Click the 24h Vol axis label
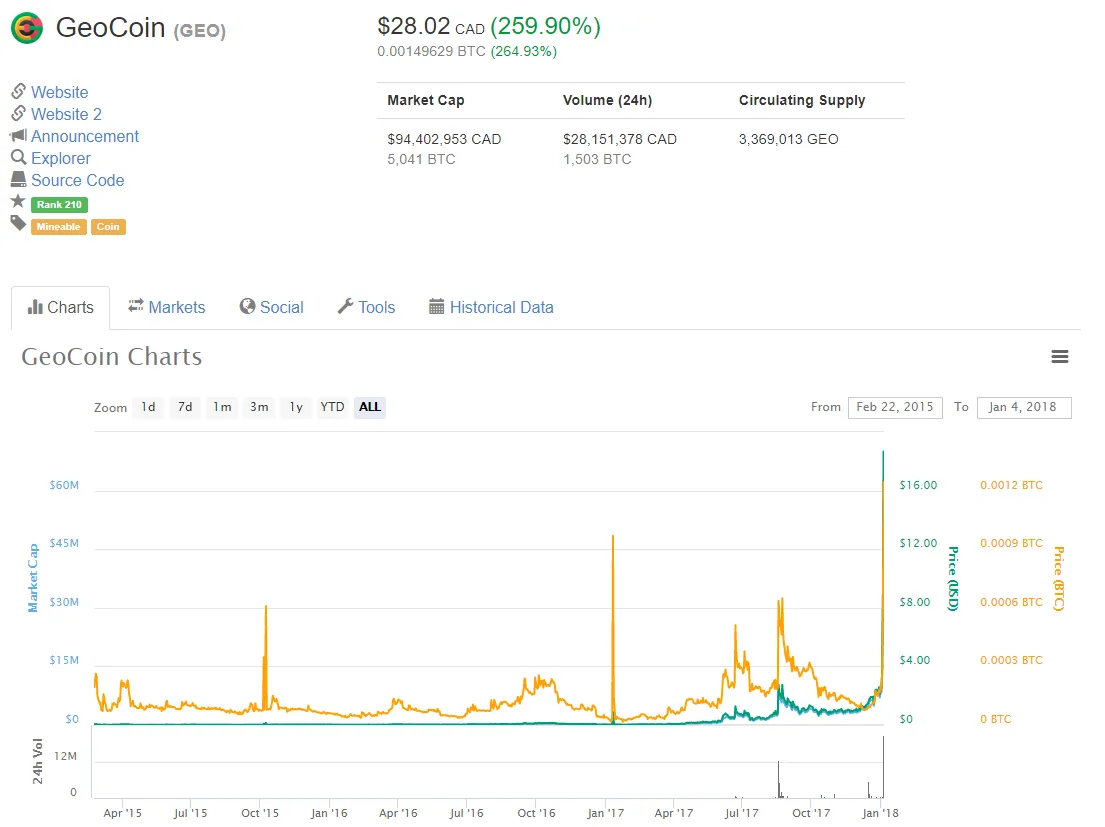 pos(37,761)
